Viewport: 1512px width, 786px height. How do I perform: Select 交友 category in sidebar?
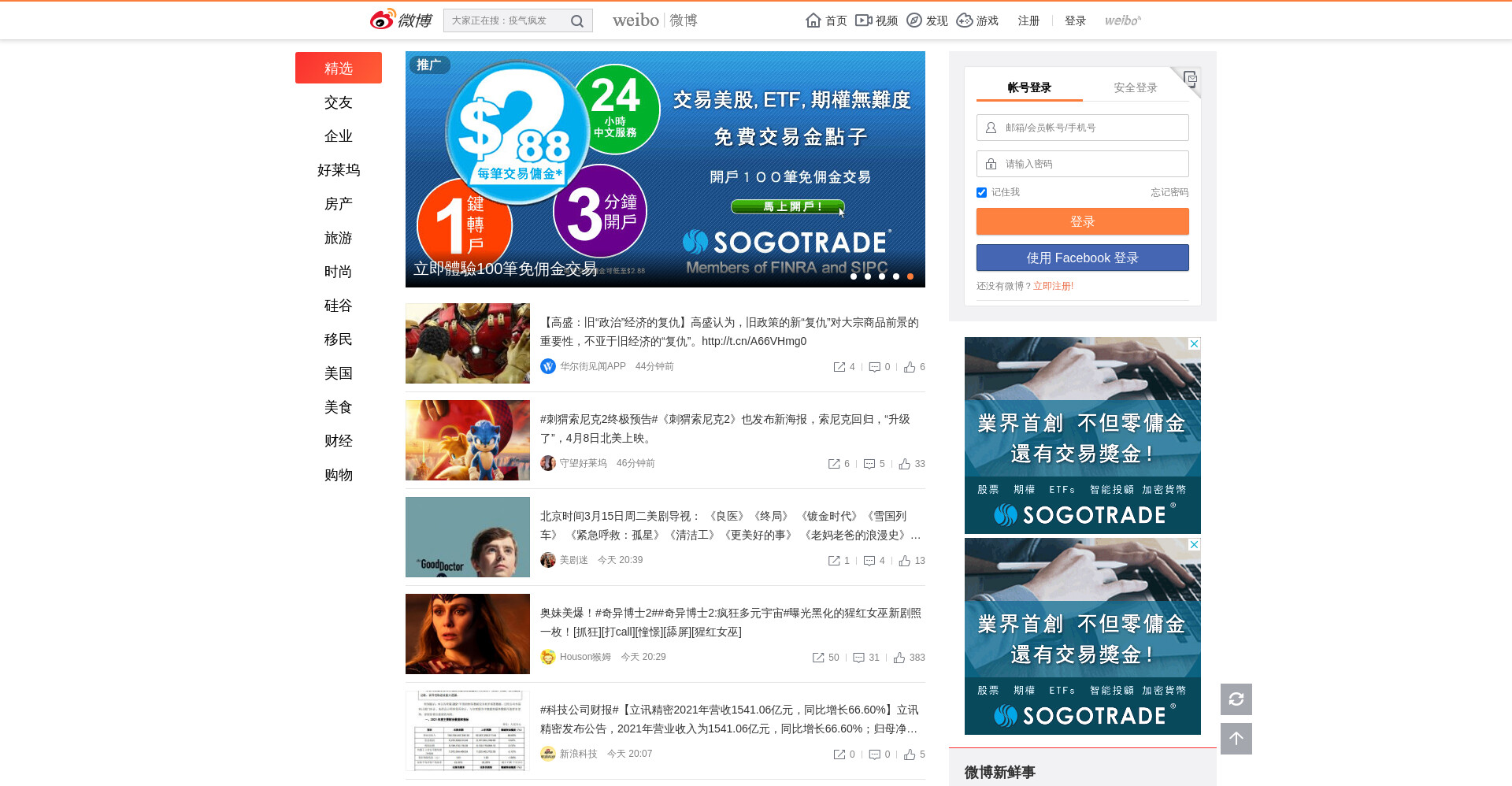[x=339, y=102]
